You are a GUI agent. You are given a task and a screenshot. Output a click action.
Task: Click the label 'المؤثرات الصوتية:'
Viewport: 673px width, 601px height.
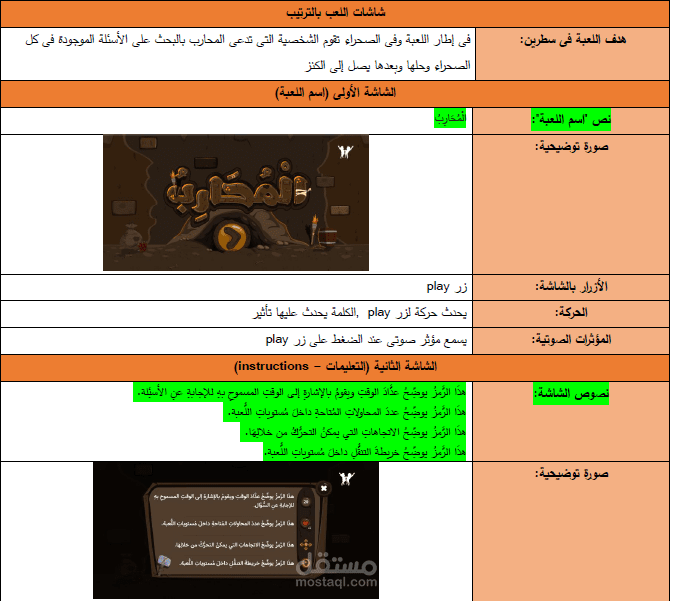click(571, 340)
